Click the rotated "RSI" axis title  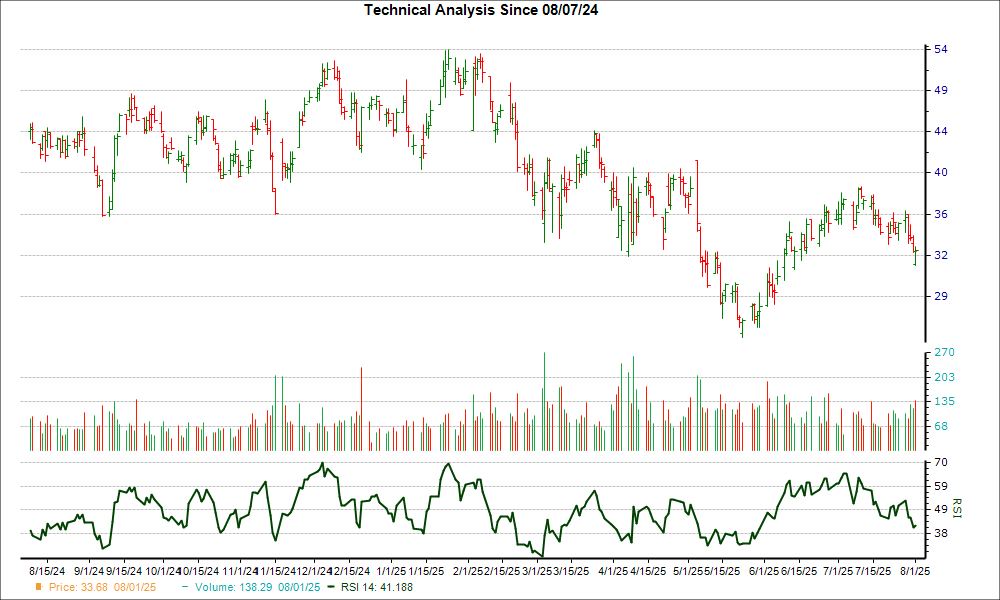[956, 508]
